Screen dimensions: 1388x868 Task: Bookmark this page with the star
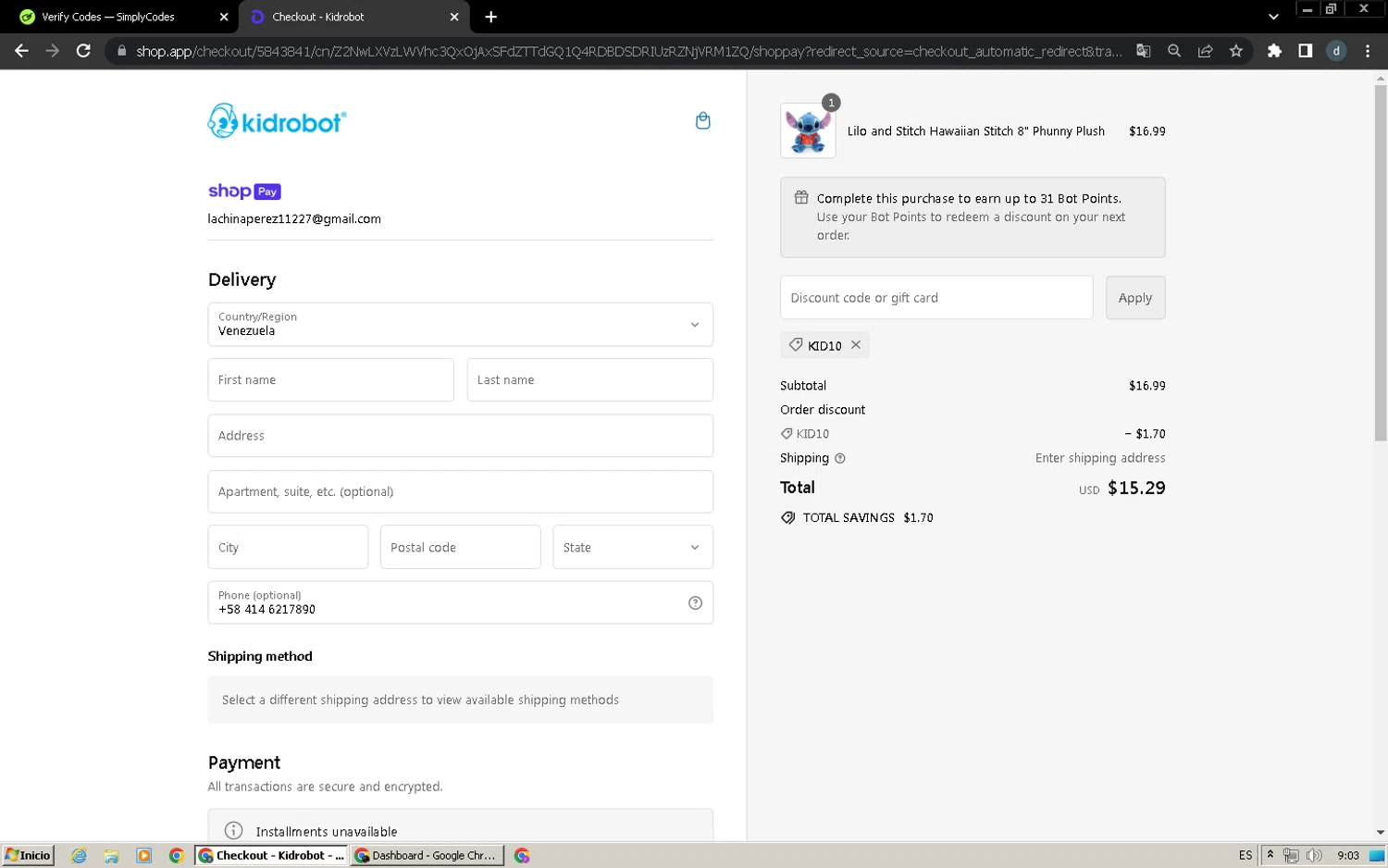coord(1236,51)
